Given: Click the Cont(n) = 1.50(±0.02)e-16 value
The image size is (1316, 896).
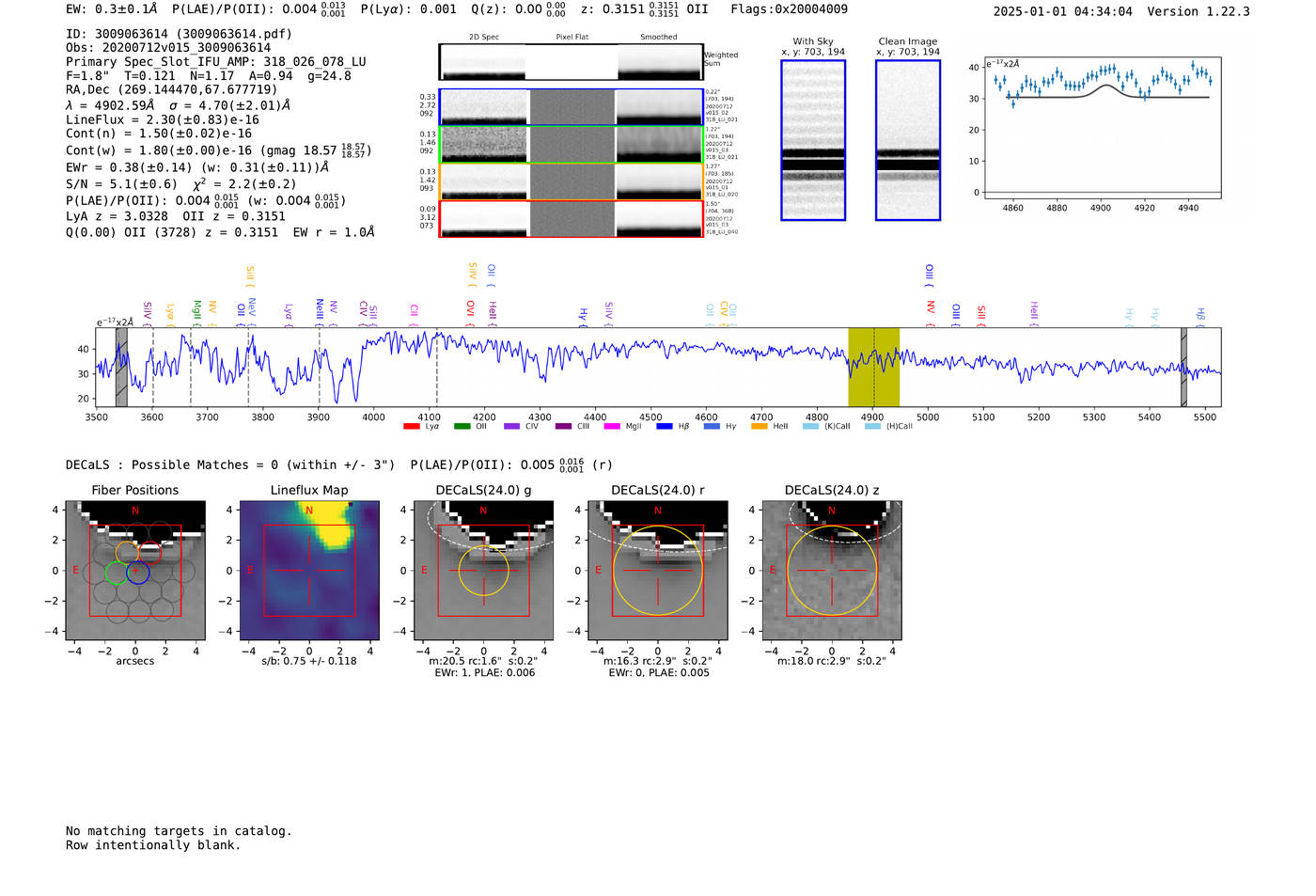Looking at the screenshot, I should point(159,134).
